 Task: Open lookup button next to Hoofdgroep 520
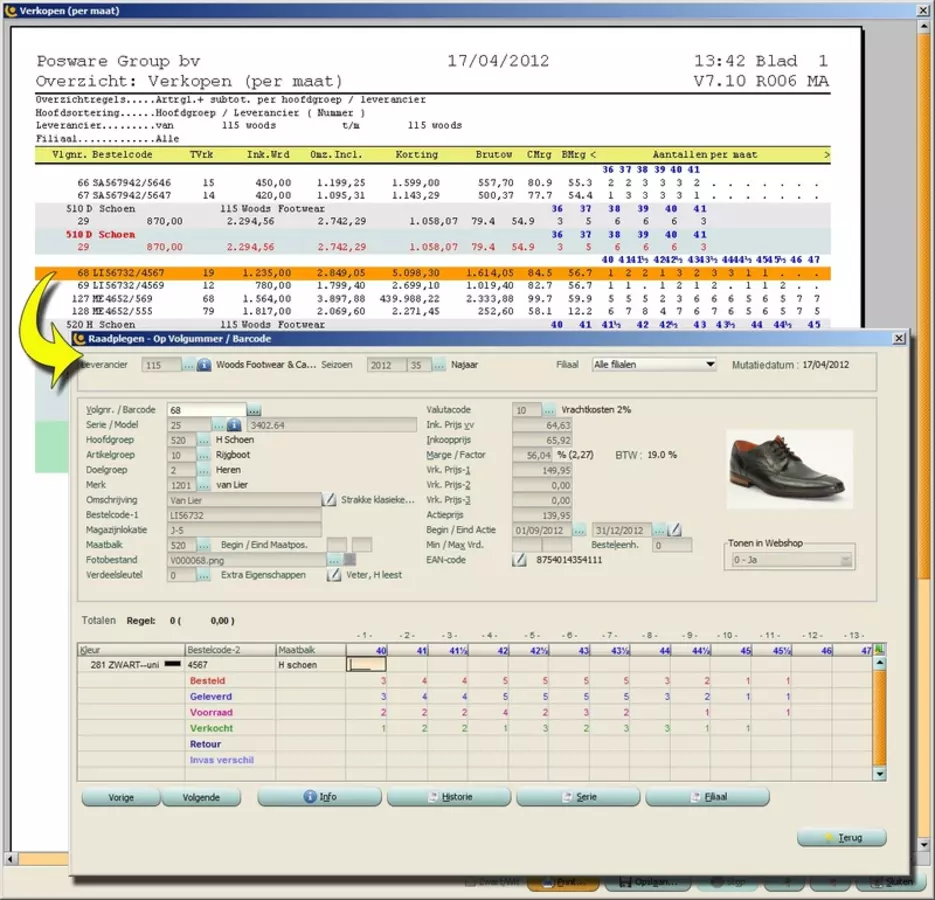(204, 440)
